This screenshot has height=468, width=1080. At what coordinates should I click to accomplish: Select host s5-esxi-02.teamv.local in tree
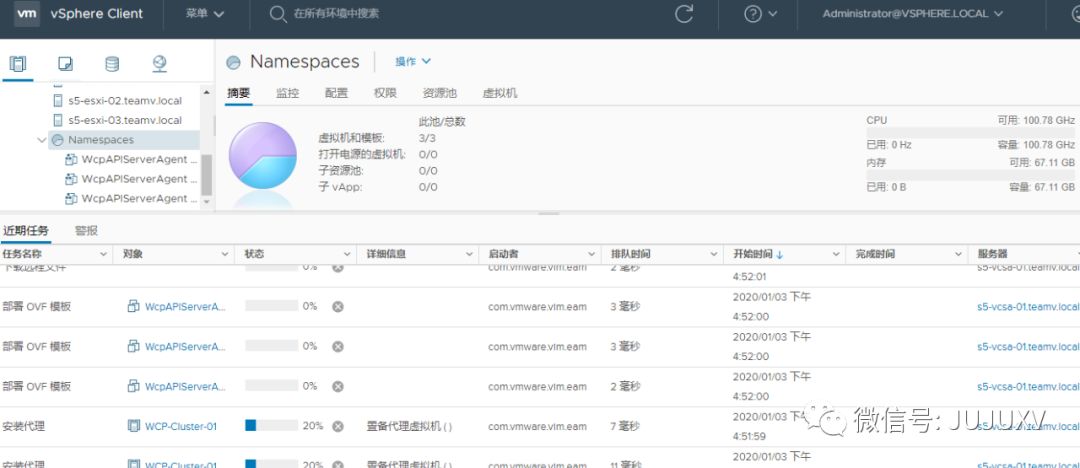point(125,101)
